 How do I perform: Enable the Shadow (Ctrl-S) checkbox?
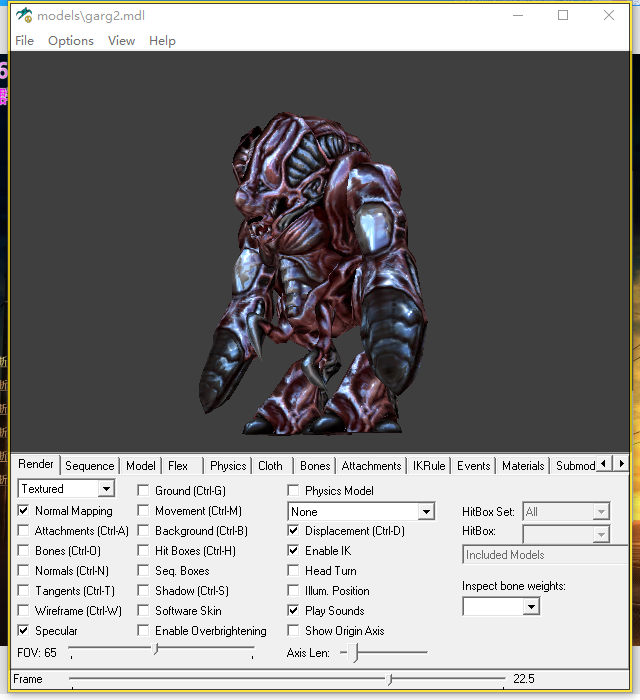[143, 591]
